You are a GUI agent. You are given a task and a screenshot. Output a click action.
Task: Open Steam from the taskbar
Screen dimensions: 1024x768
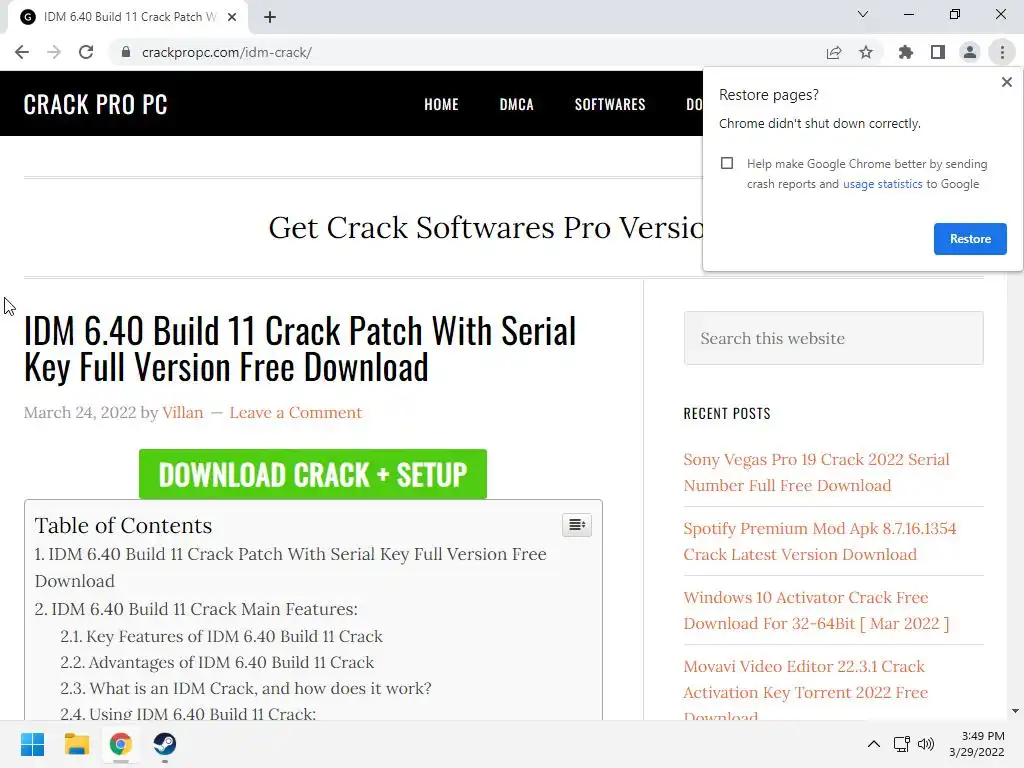click(165, 744)
